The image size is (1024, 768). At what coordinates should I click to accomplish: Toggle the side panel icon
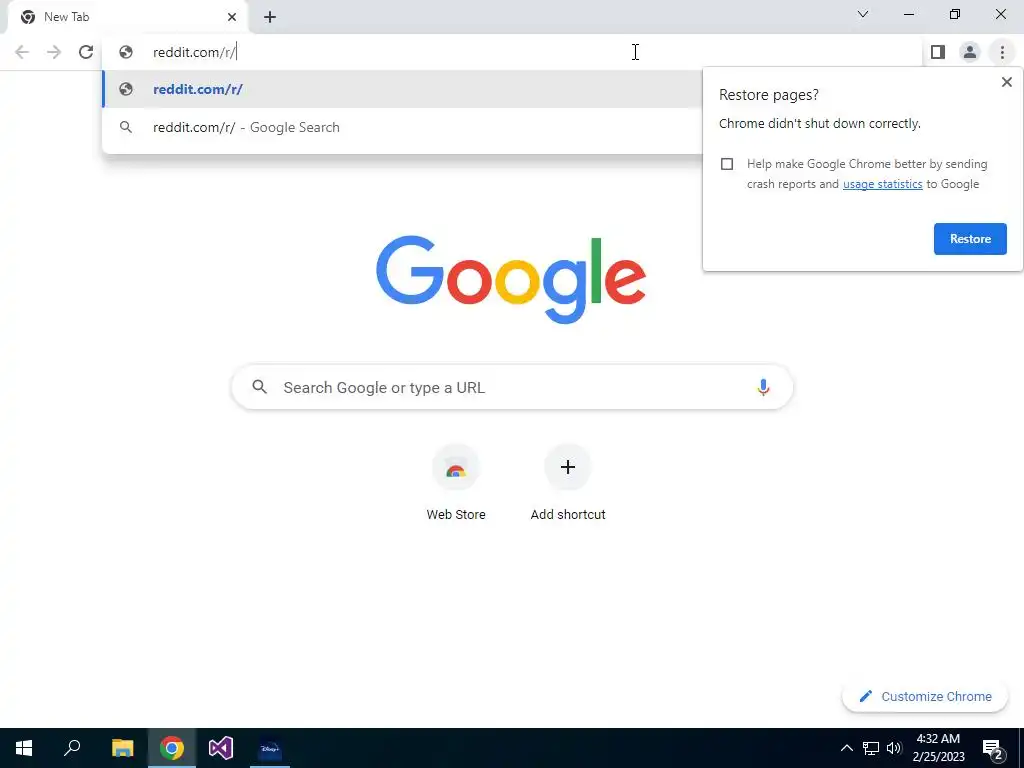click(938, 52)
